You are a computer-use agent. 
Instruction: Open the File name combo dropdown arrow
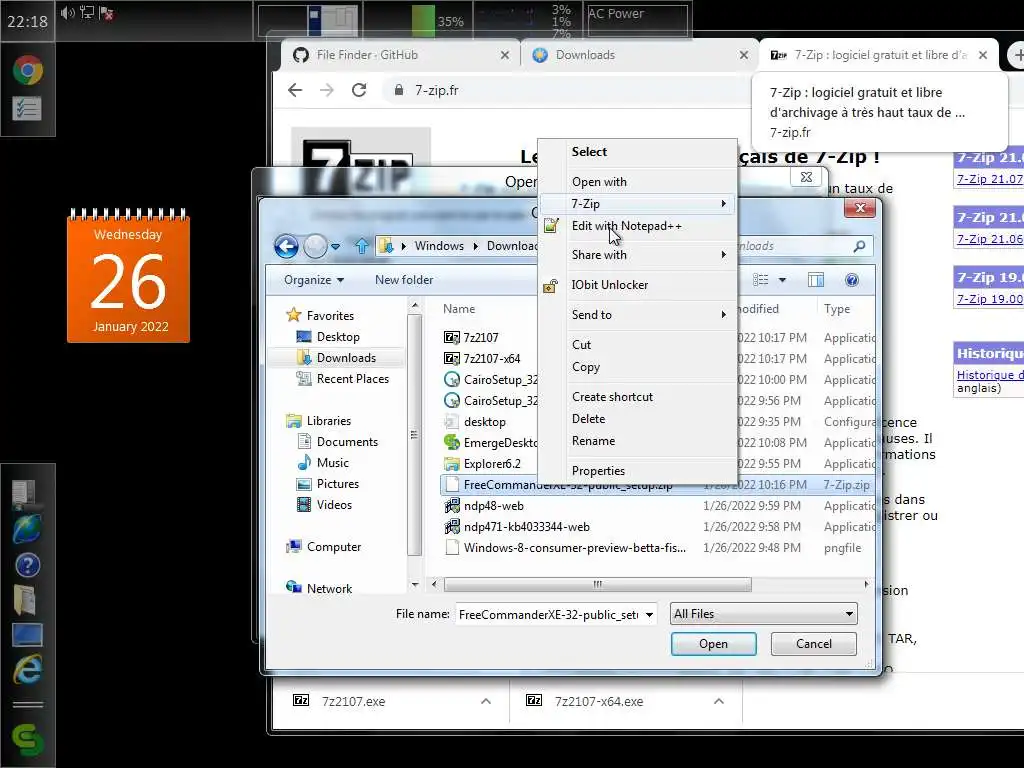pos(649,615)
